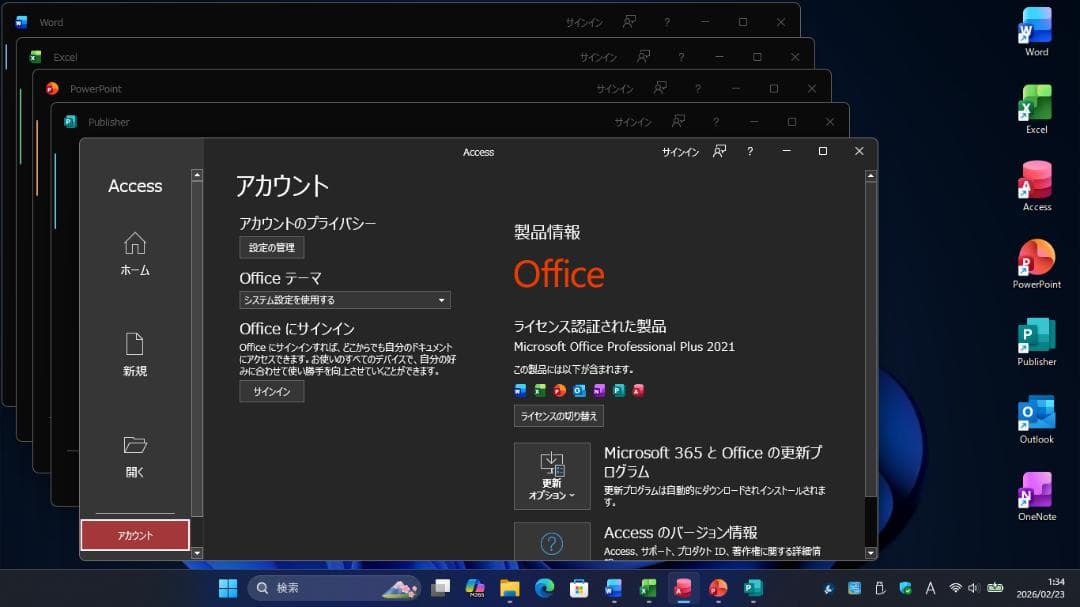The height and width of the screenshot is (607, 1080).
Task: Click the サインイン button under Office にサインイン
Action: pos(271,391)
